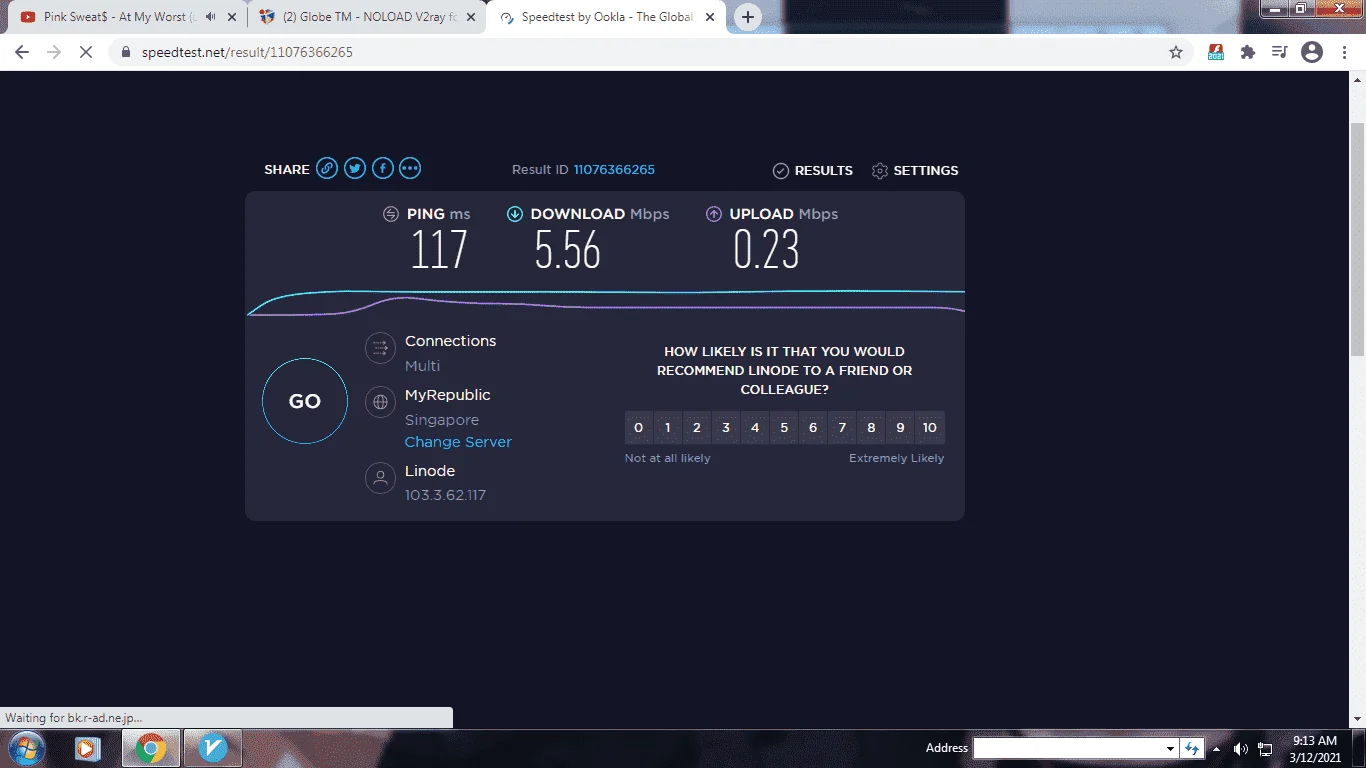Open the Windows Start menu

(26, 748)
